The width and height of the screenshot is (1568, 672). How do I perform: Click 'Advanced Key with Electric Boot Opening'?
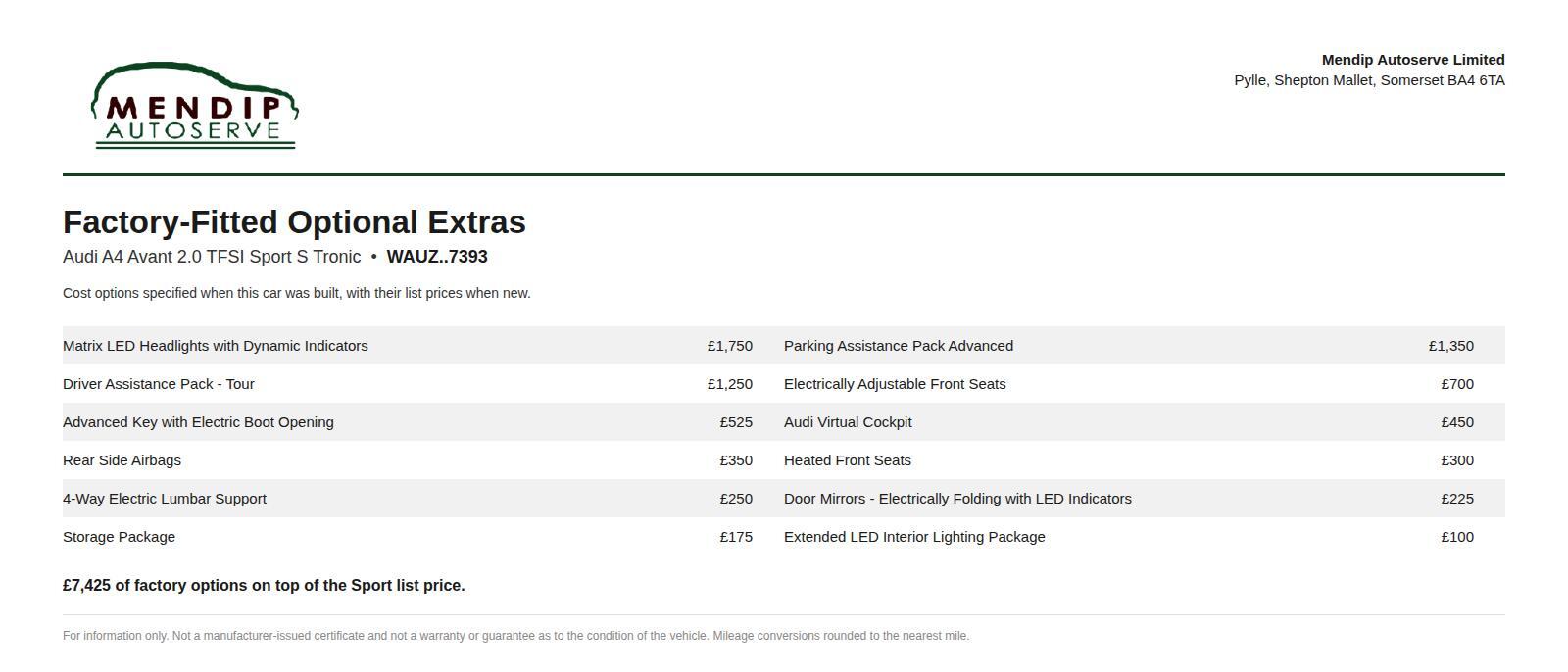(198, 422)
